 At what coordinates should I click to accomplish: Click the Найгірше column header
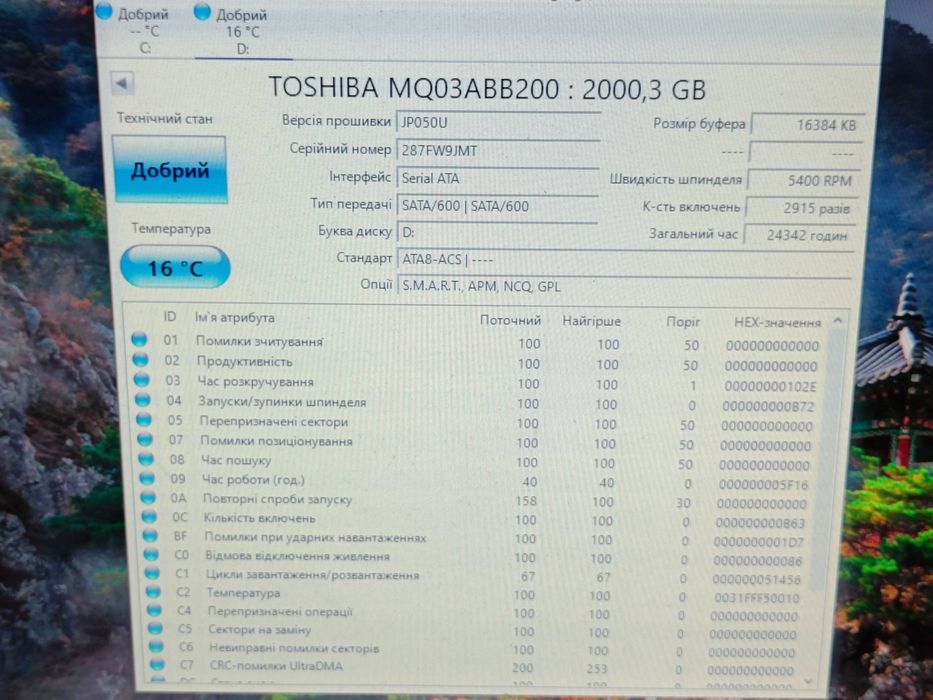[x=591, y=321]
